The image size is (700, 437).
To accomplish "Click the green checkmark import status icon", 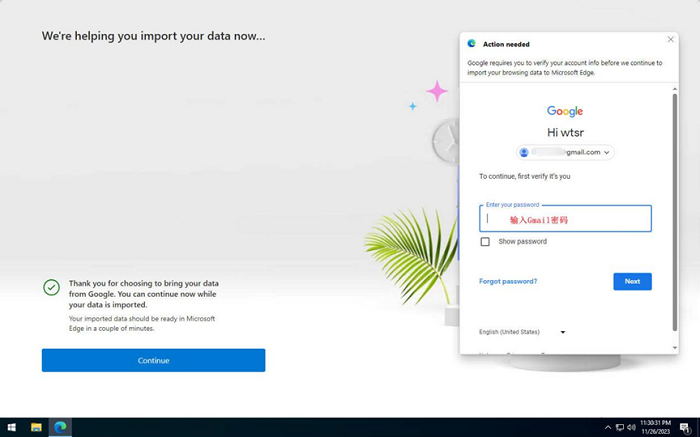I will pyautogui.click(x=51, y=287).
